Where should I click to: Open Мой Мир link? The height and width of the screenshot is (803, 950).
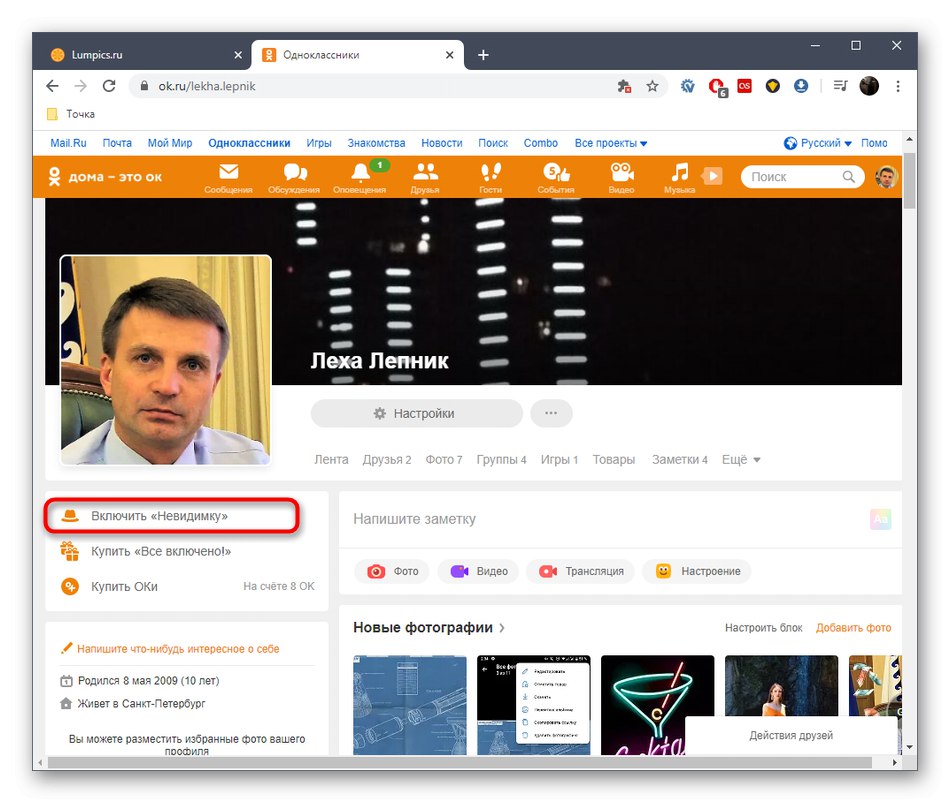coord(170,143)
